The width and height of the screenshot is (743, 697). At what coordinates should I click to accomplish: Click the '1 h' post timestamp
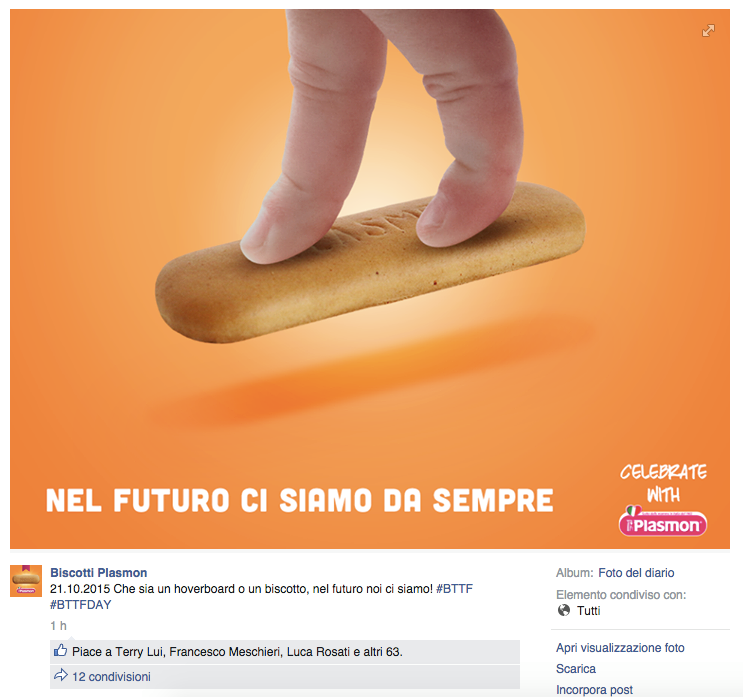pyautogui.click(x=58, y=626)
